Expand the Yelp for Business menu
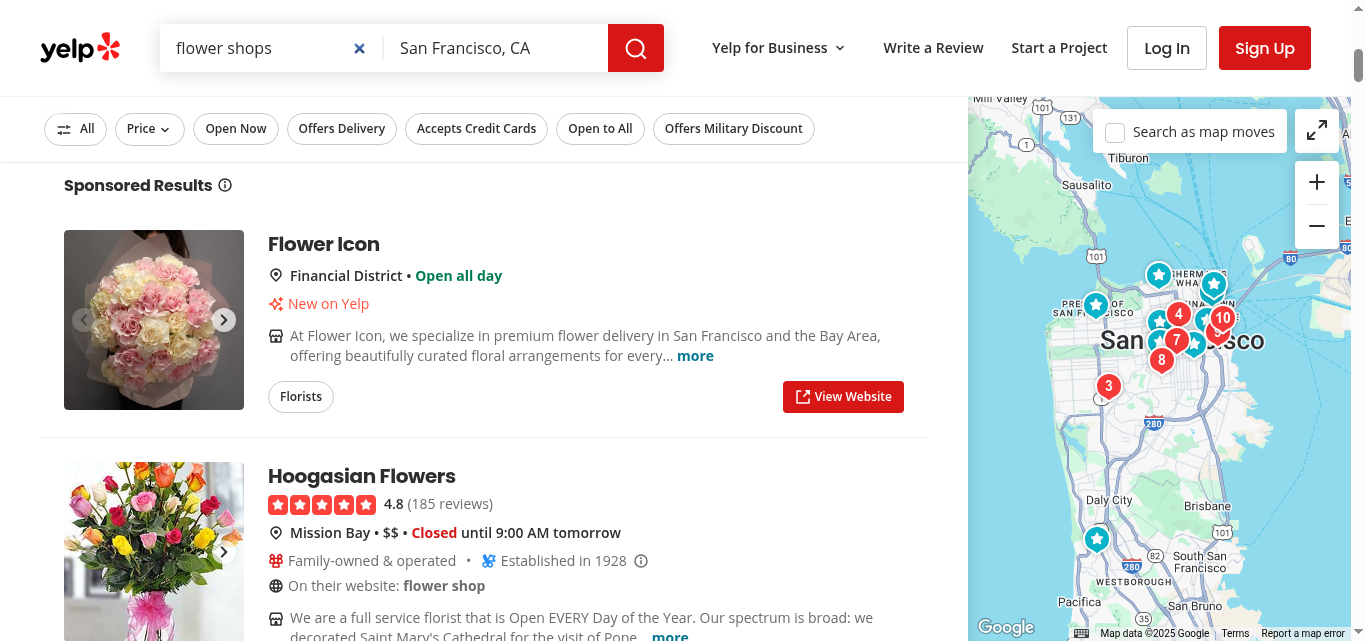Screen dimensions: 1366x641 pos(779,48)
